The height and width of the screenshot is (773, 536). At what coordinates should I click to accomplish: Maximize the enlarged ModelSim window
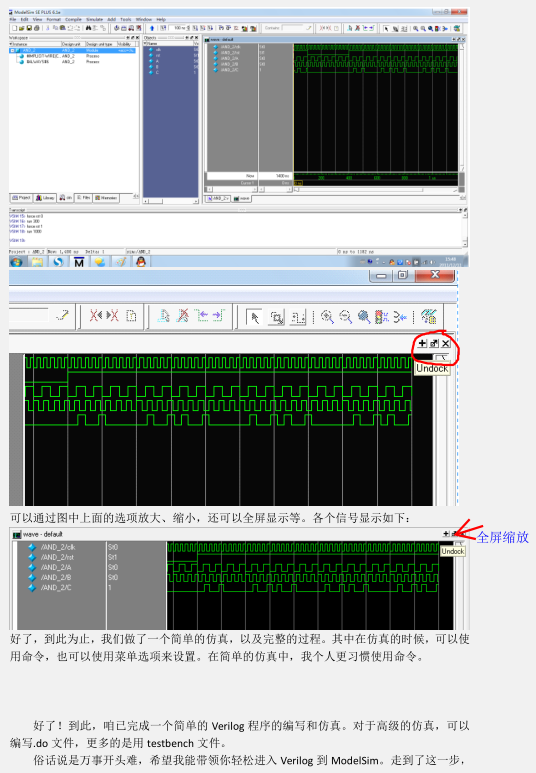point(402,275)
